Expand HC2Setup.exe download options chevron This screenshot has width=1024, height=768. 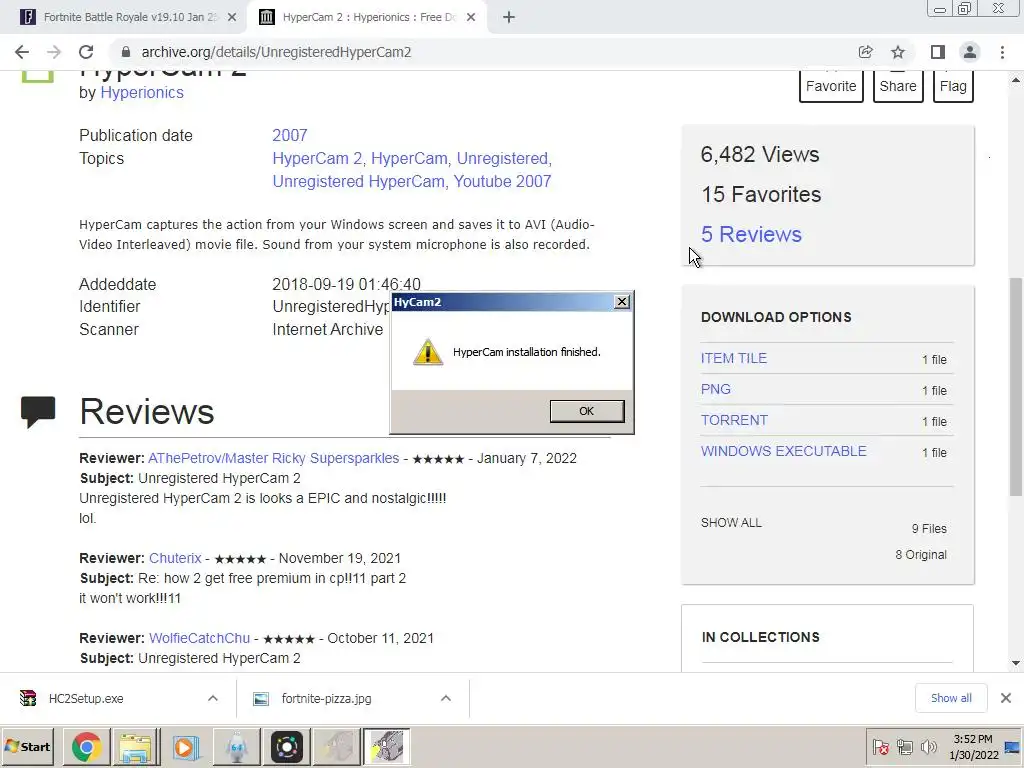(x=212, y=699)
